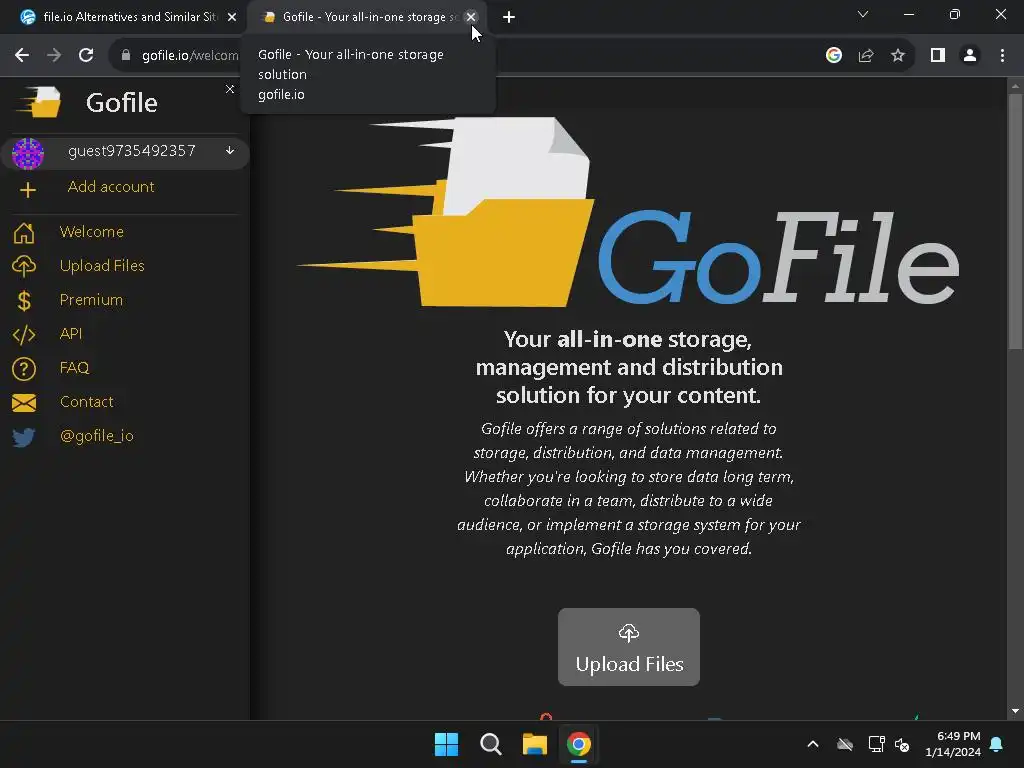Click the large GoFile banner logo
Image resolution: width=1024 pixels, height=768 pixels.
point(628,212)
